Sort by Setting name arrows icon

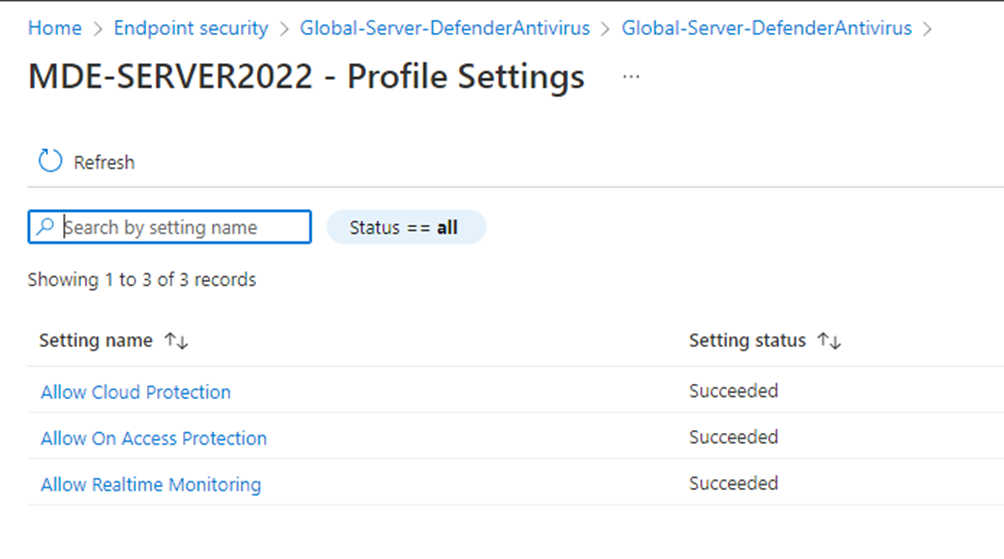pyautogui.click(x=176, y=341)
